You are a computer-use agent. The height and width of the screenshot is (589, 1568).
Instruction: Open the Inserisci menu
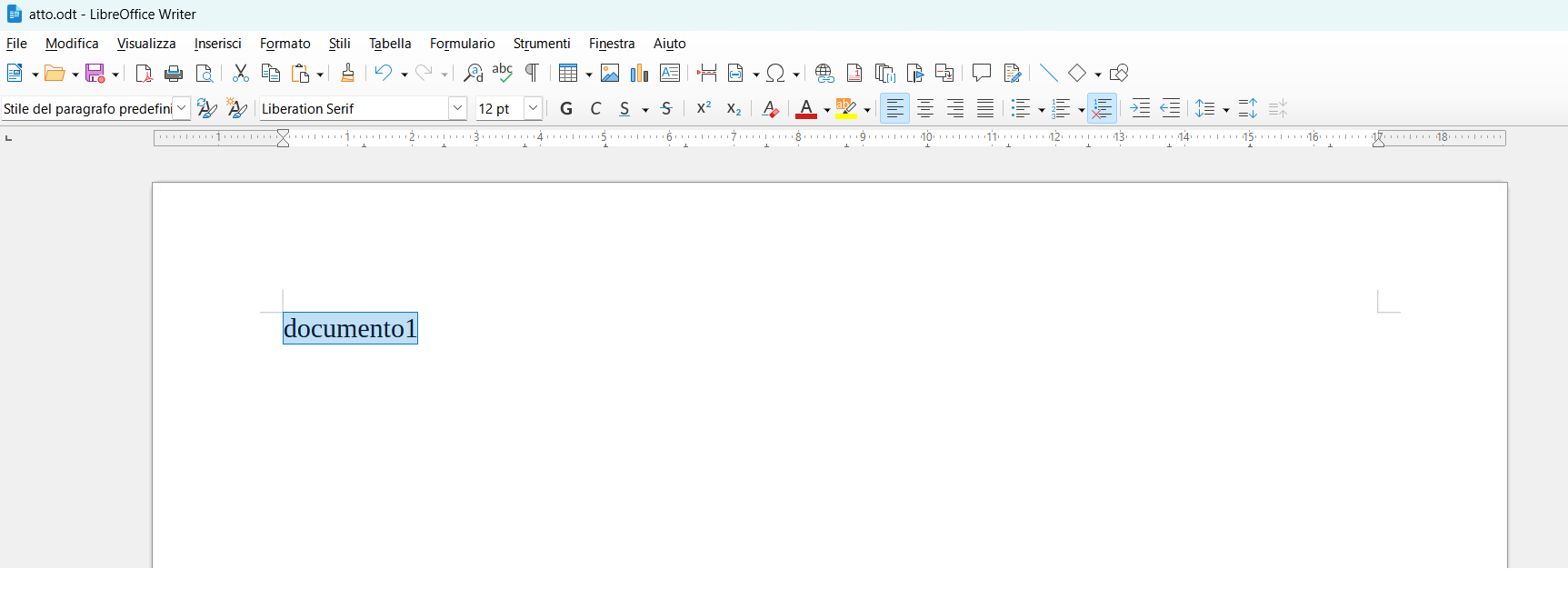coord(218,44)
